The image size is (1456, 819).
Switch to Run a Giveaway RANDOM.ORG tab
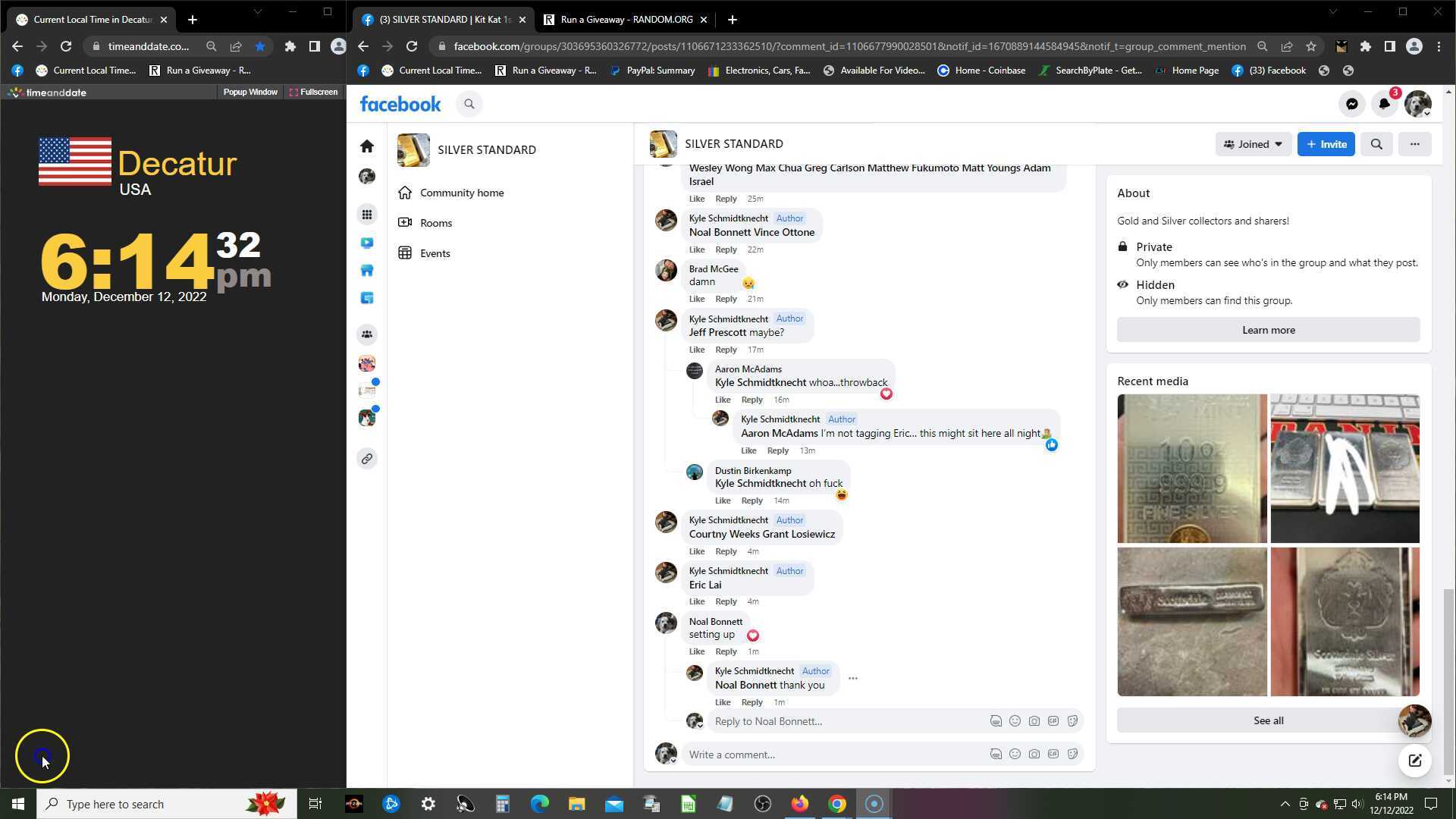(626, 20)
